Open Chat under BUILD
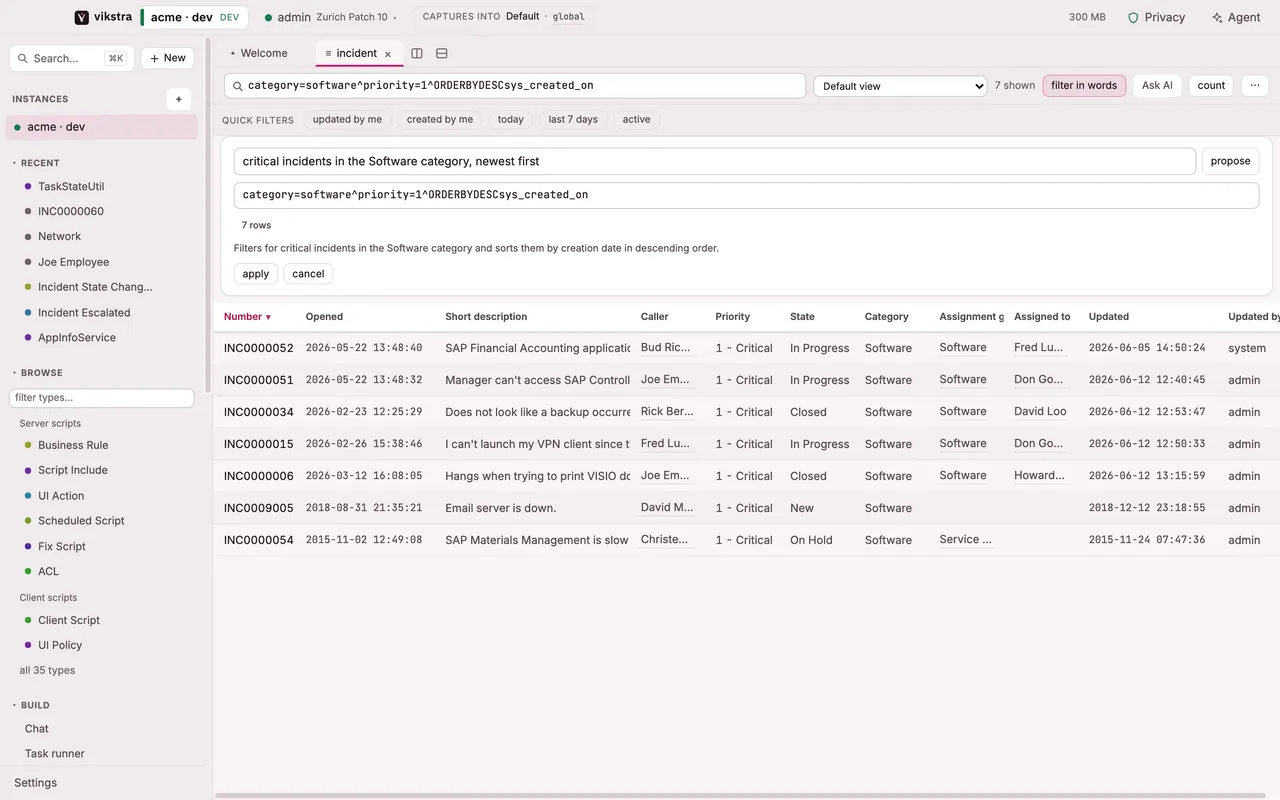Image resolution: width=1280 pixels, height=800 pixels. pyautogui.click(x=37, y=729)
